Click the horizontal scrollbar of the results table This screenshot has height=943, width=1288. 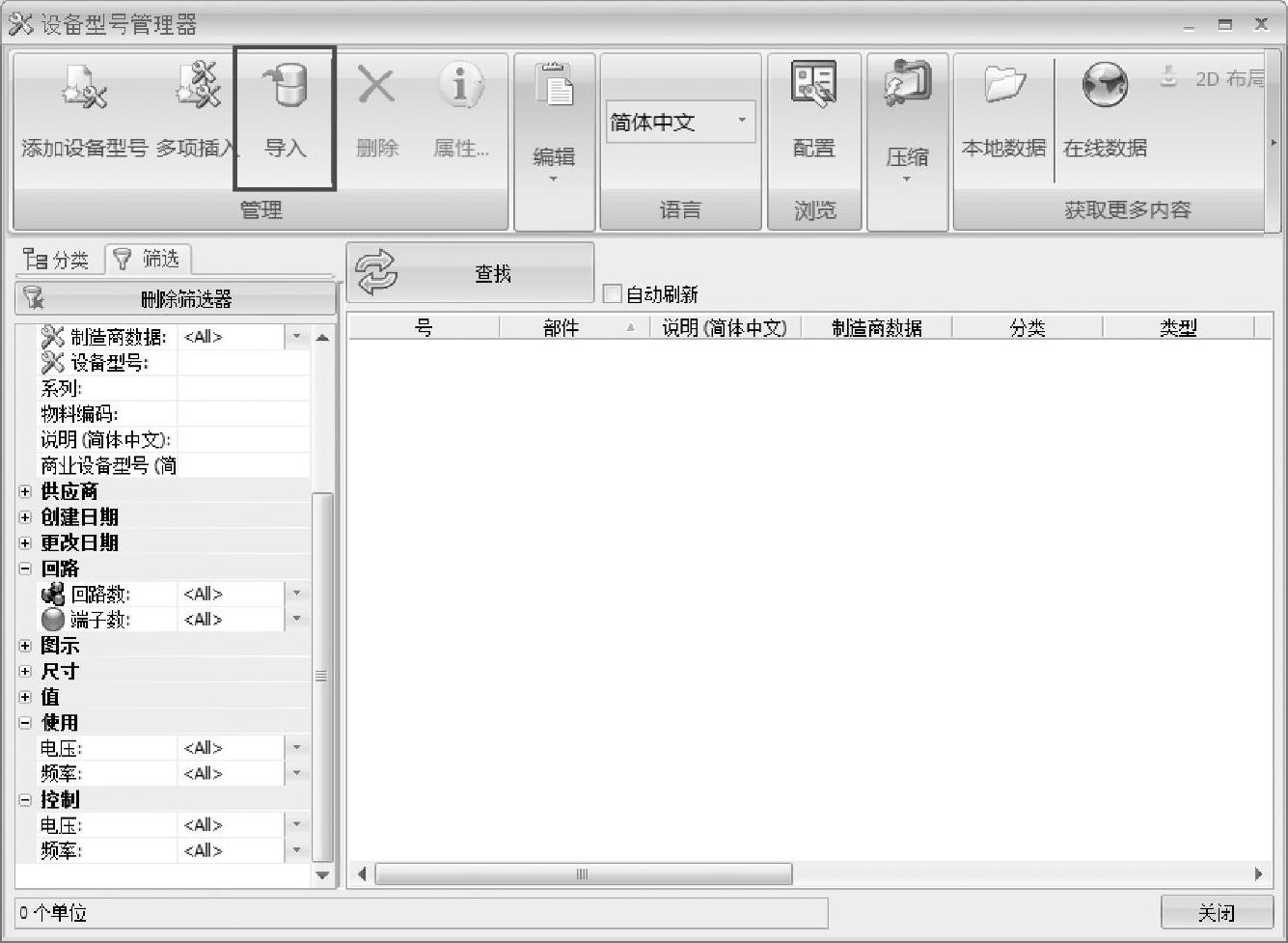[584, 874]
